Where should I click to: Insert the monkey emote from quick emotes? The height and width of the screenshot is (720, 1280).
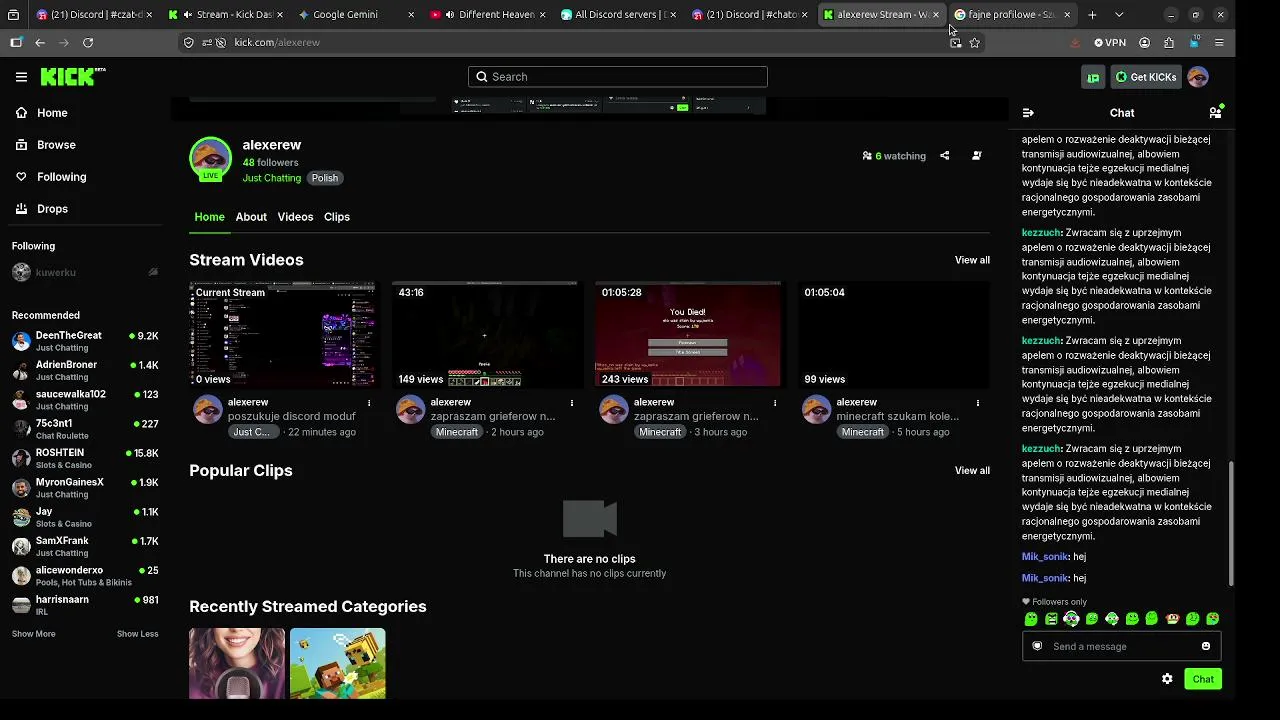point(1172,619)
